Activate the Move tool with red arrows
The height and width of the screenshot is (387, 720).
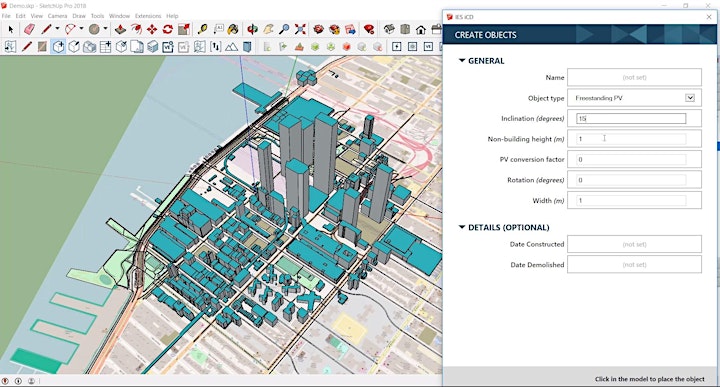tap(152, 29)
